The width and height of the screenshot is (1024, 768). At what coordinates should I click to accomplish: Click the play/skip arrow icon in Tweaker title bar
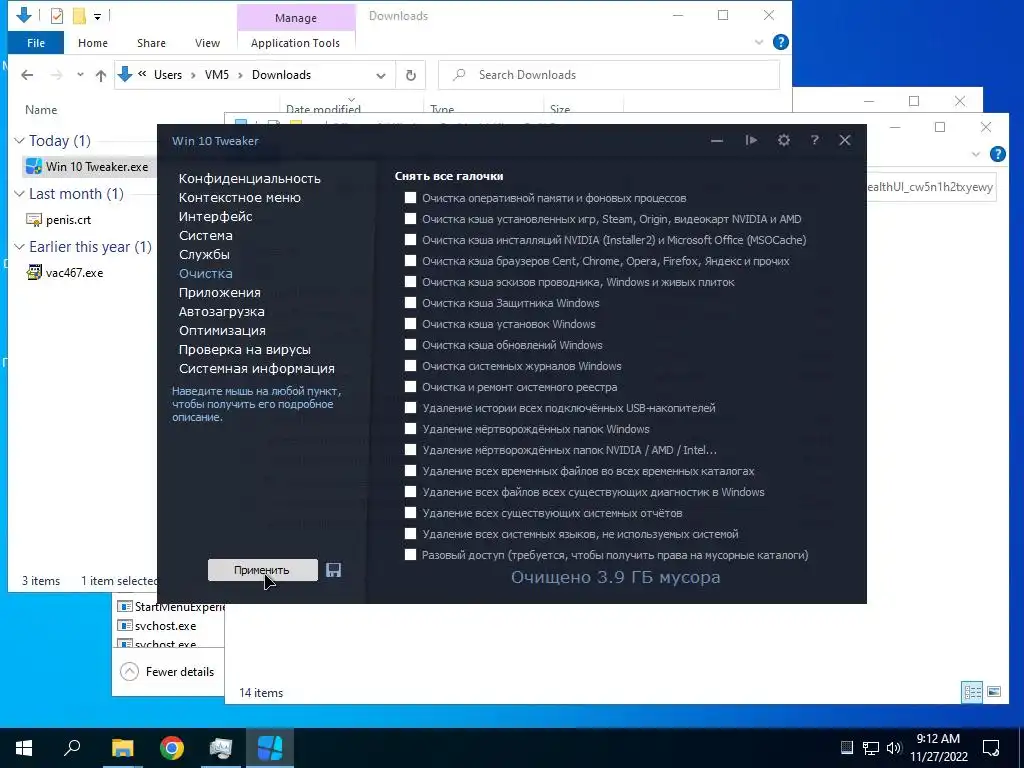tap(751, 140)
